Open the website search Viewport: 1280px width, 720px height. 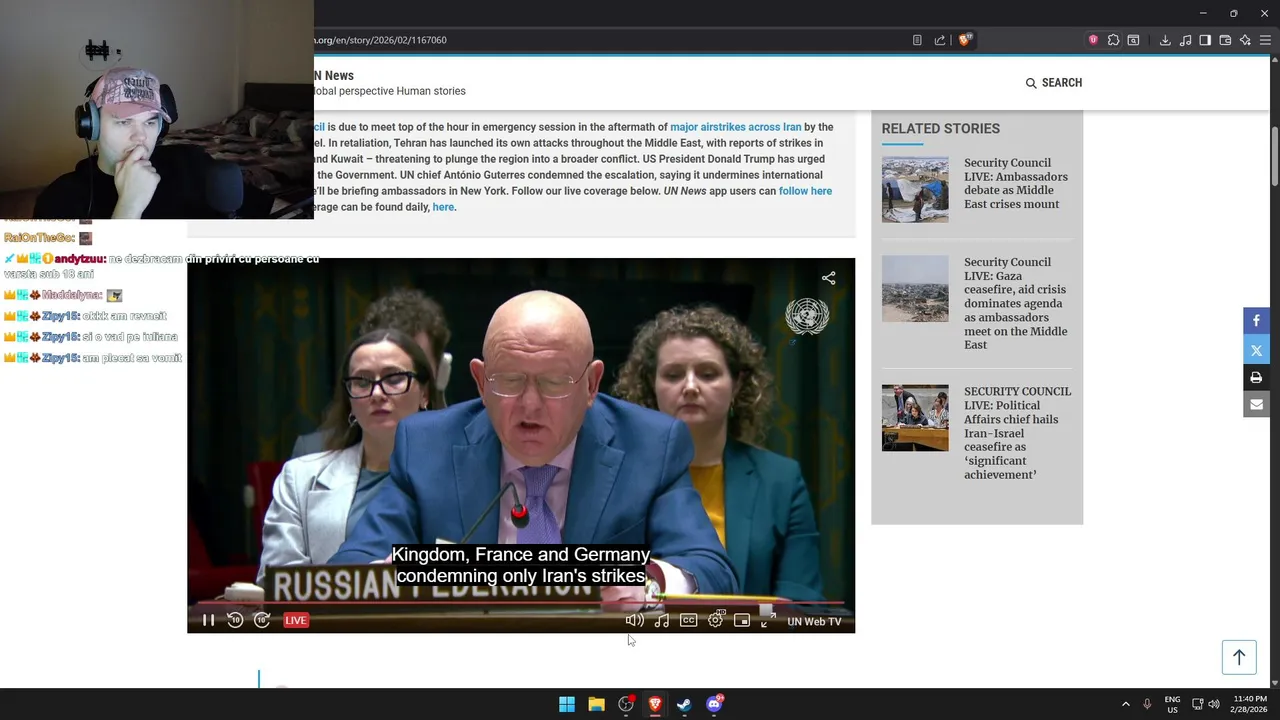[x=1054, y=83]
